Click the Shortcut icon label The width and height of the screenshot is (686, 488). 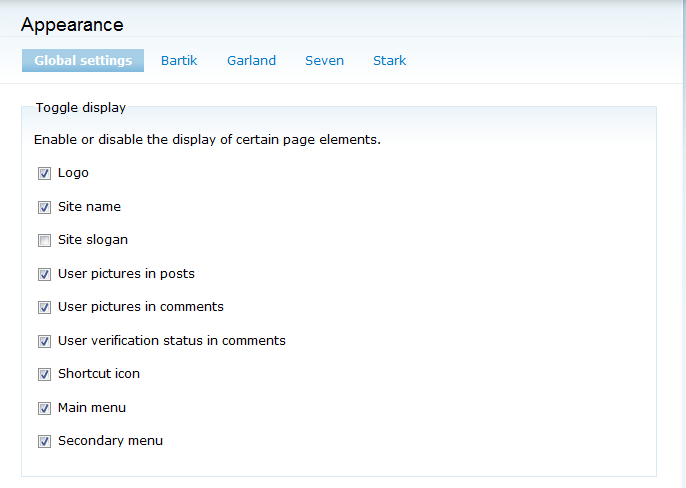point(99,374)
